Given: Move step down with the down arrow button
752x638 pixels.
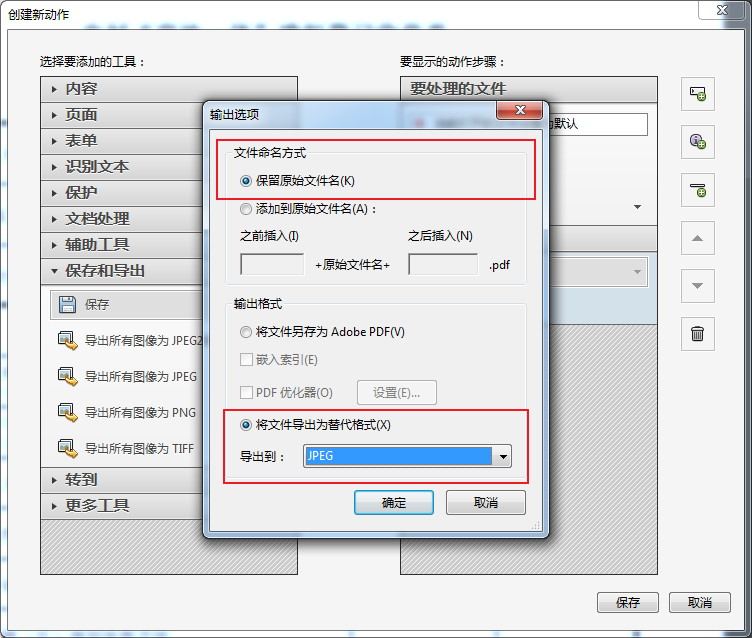Looking at the screenshot, I should pyautogui.click(x=697, y=285).
